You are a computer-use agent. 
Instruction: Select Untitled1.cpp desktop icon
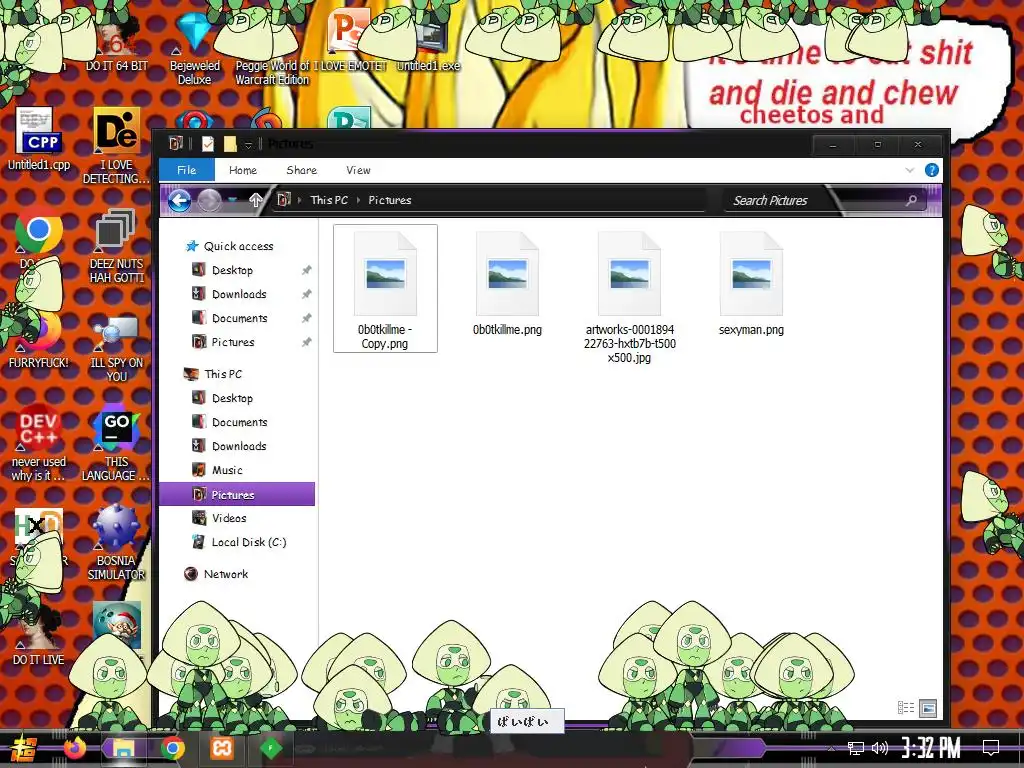39,139
